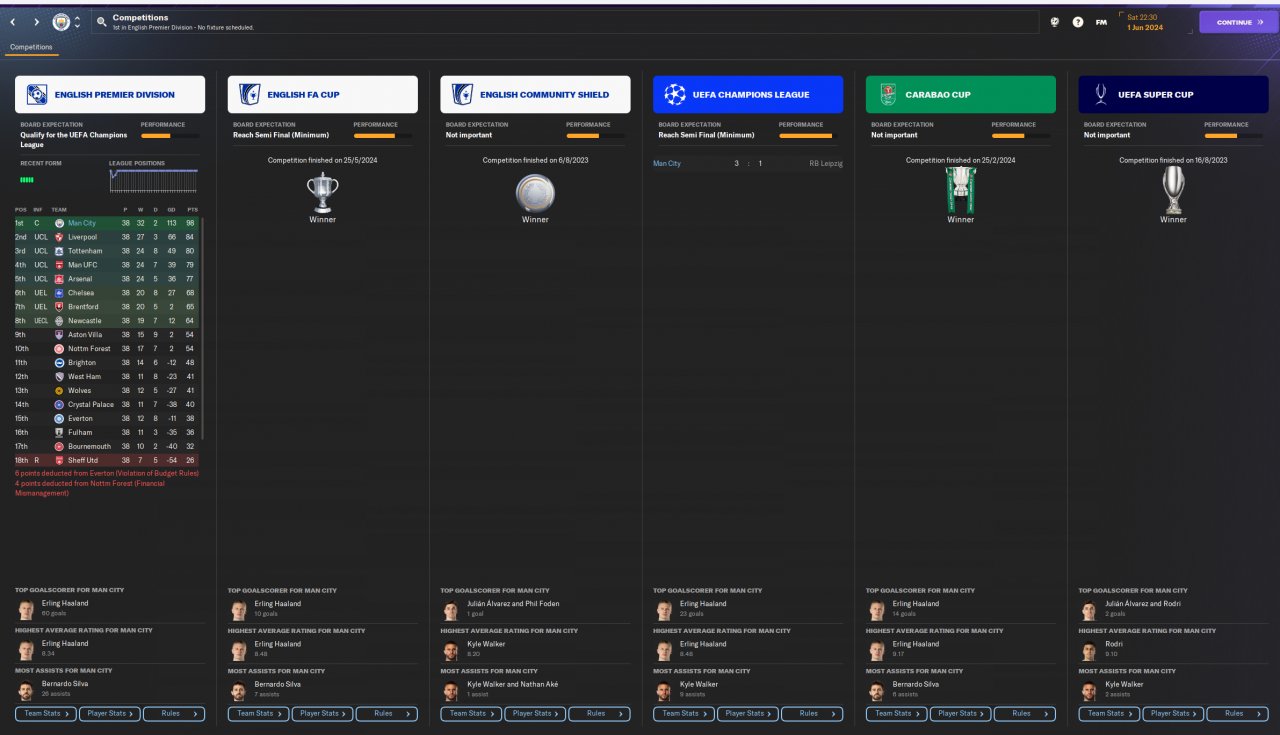This screenshot has width=1280, height=735.
Task: Open the English FA Cup header
Action: point(323,95)
